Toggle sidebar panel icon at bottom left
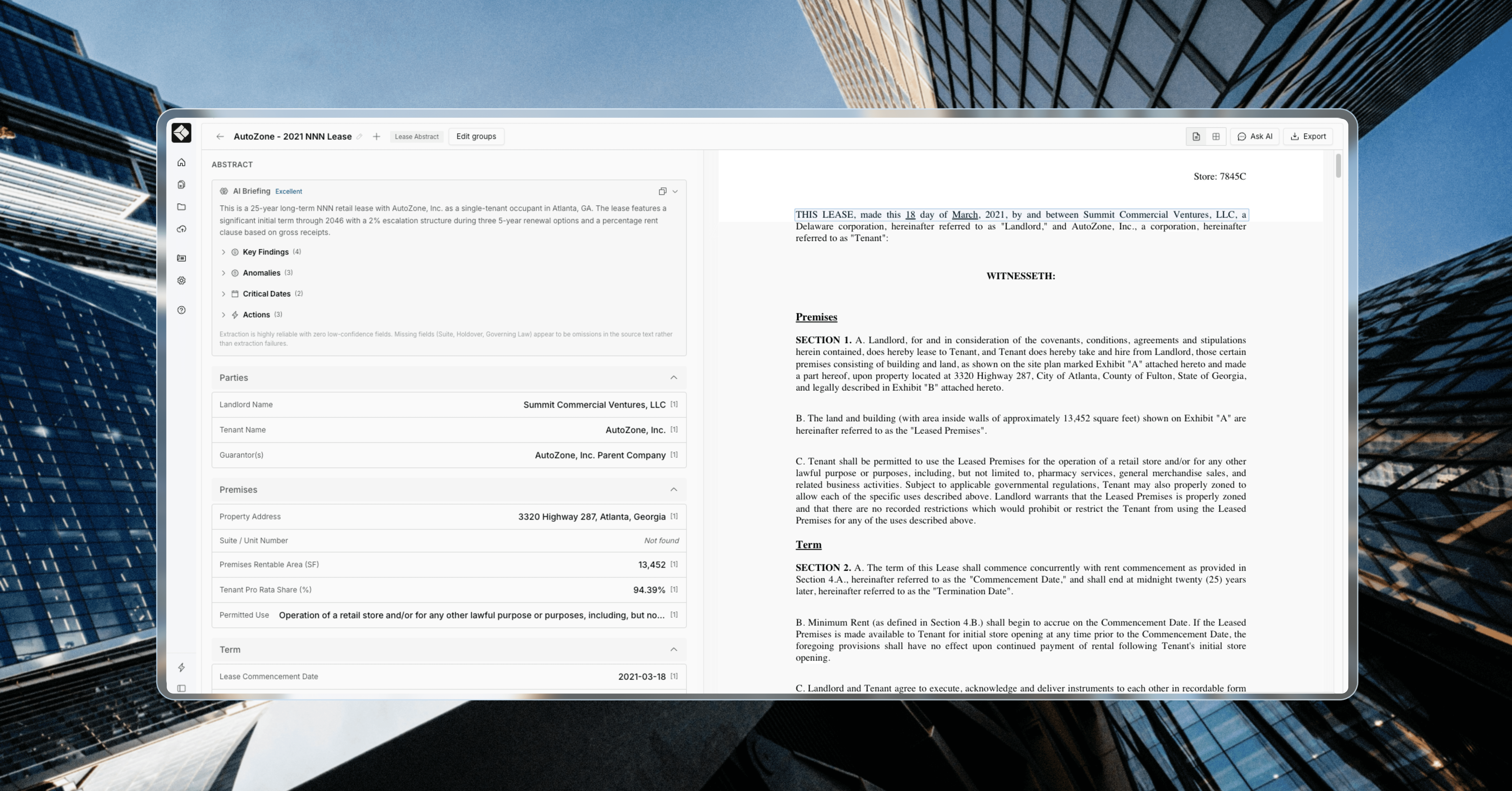 pyautogui.click(x=181, y=688)
